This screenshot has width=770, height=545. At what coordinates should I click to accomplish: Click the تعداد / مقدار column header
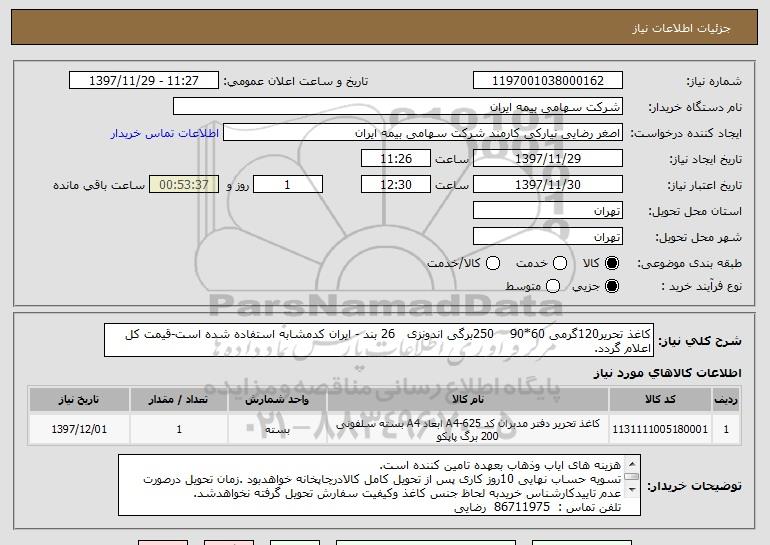point(178,400)
